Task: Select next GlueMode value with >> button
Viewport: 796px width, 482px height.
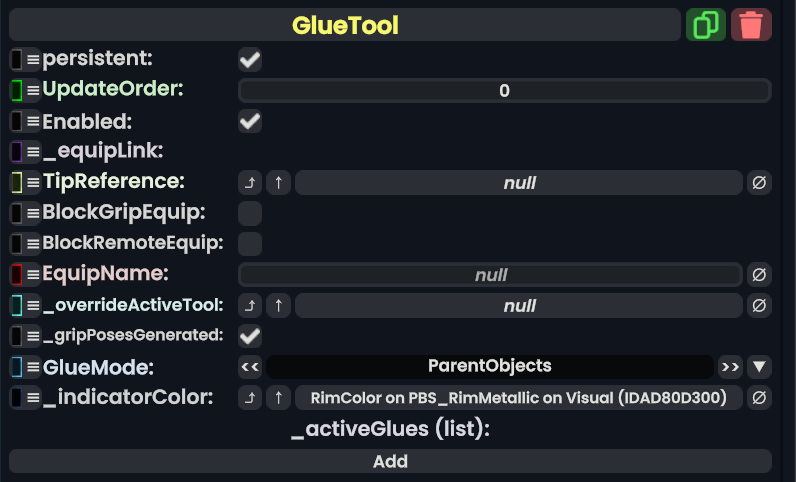Action: pos(730,366)
